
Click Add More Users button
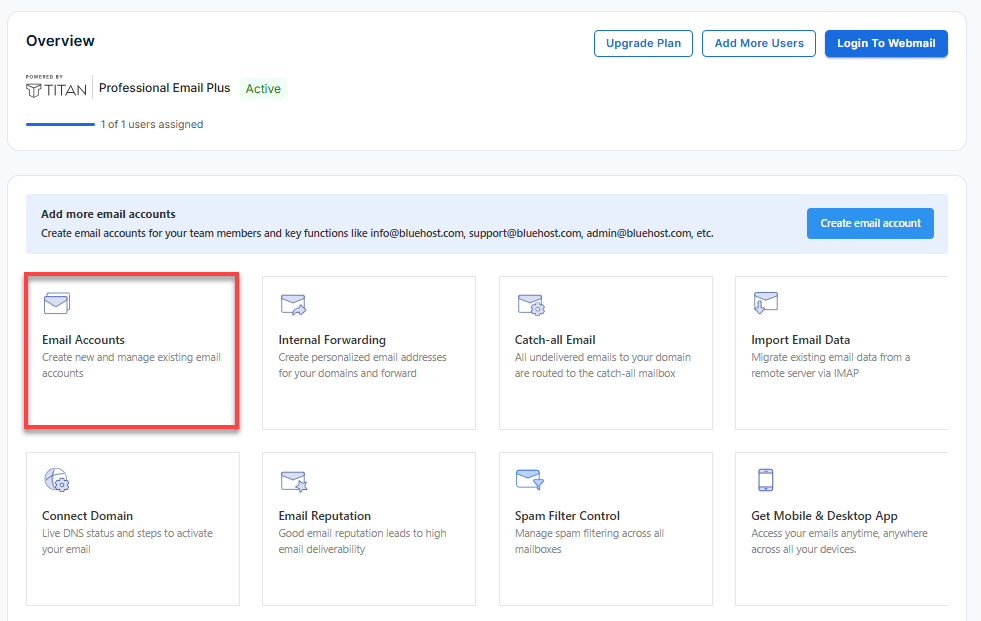[x=759, y=43]
